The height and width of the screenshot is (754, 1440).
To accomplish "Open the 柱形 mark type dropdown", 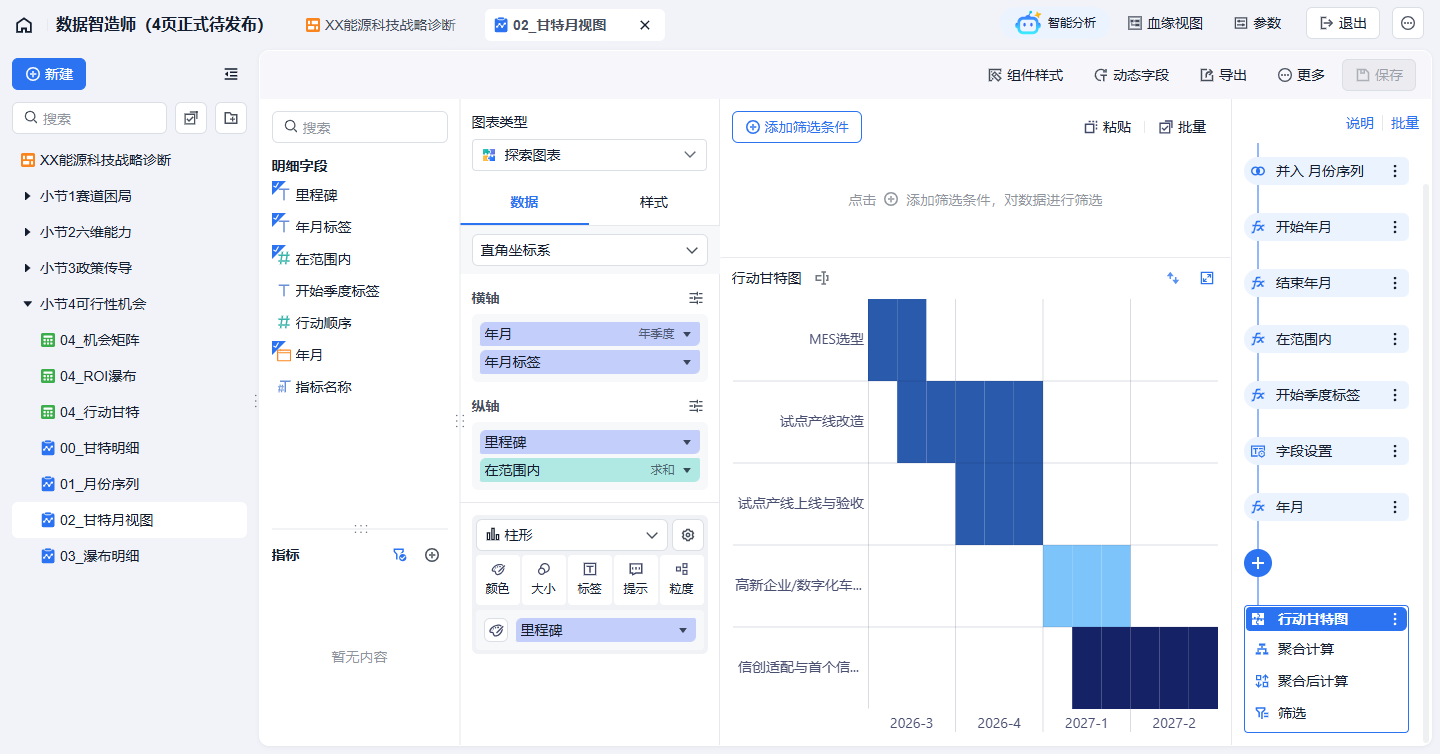I will click(x=572, y=535).
